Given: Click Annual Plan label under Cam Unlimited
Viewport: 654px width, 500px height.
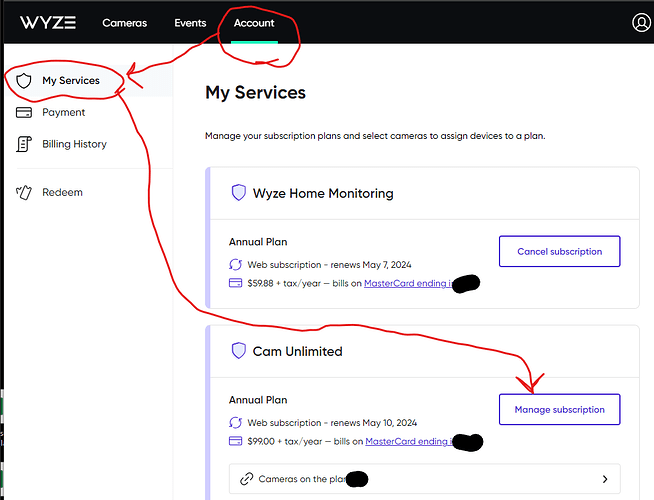Looking at the screenshot, I should pyautogui.click(x=258, y=400).
